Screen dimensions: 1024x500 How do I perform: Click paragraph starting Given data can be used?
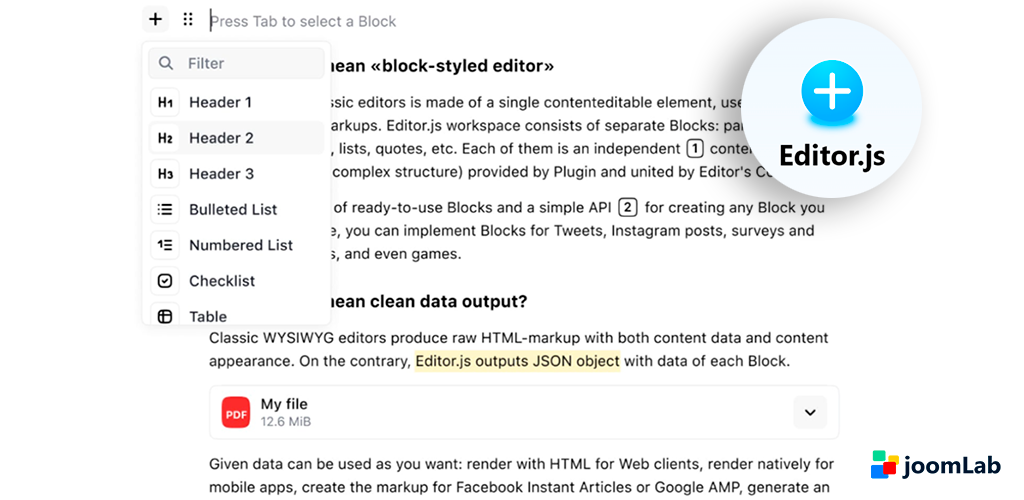tap(521, 476)
